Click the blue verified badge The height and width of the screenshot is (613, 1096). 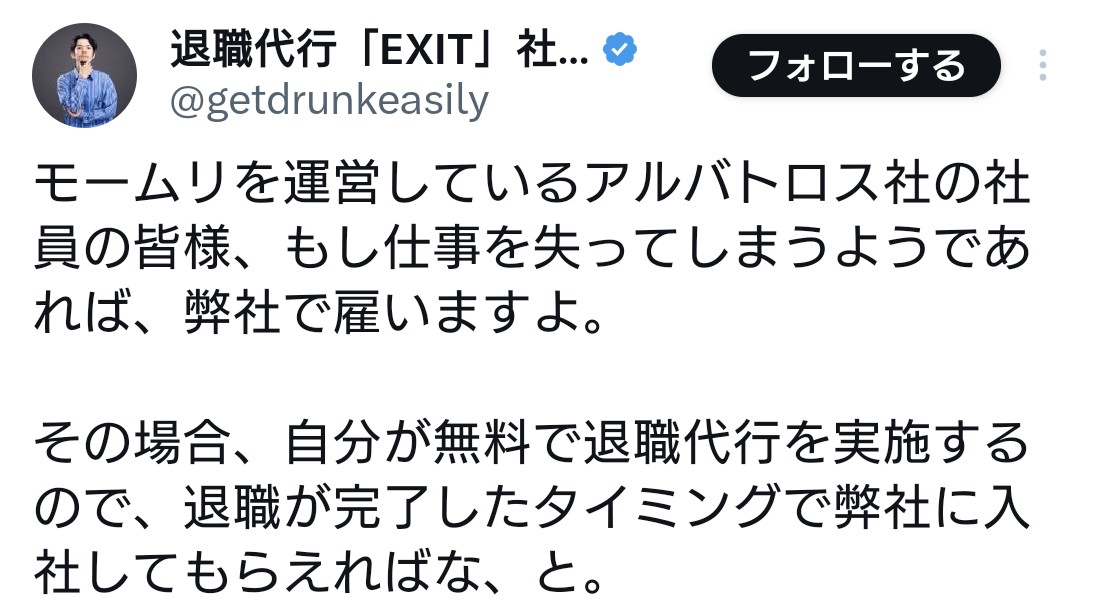tap(620, 48)
